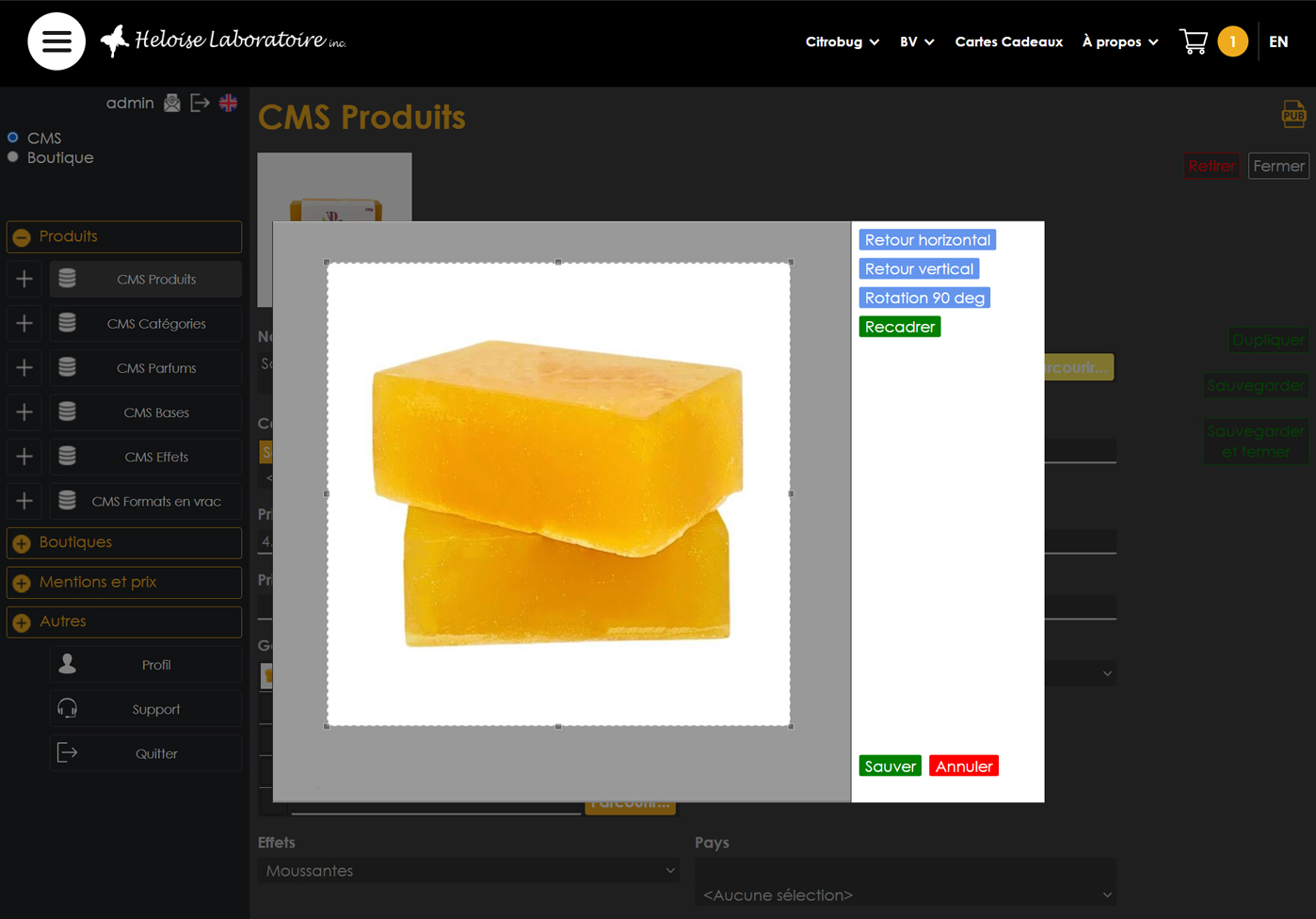The width and height of the screenshot is (1316, 919).
Task: Click the soap image in crop area
Action: pos(558,494)
